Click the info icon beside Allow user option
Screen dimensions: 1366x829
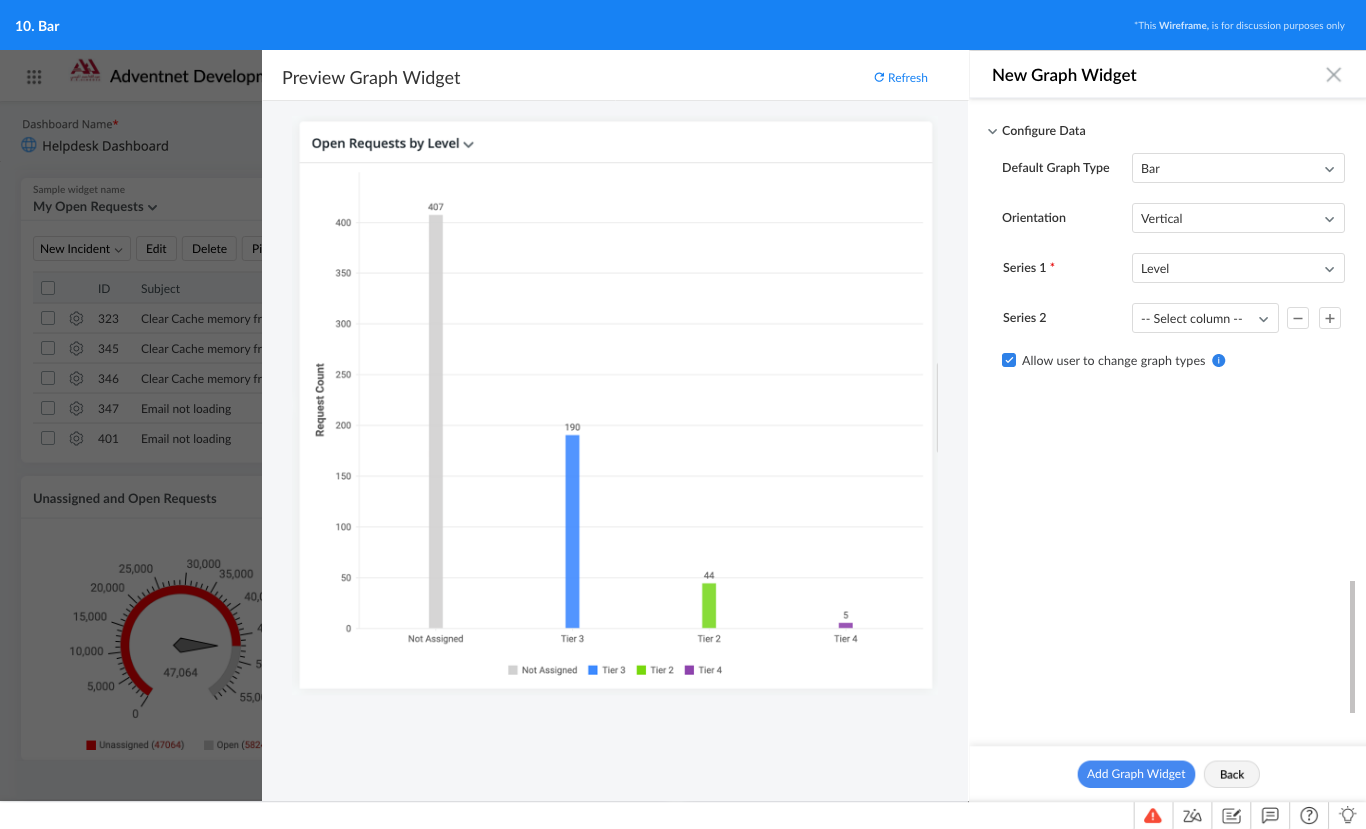pos(1219,361)
